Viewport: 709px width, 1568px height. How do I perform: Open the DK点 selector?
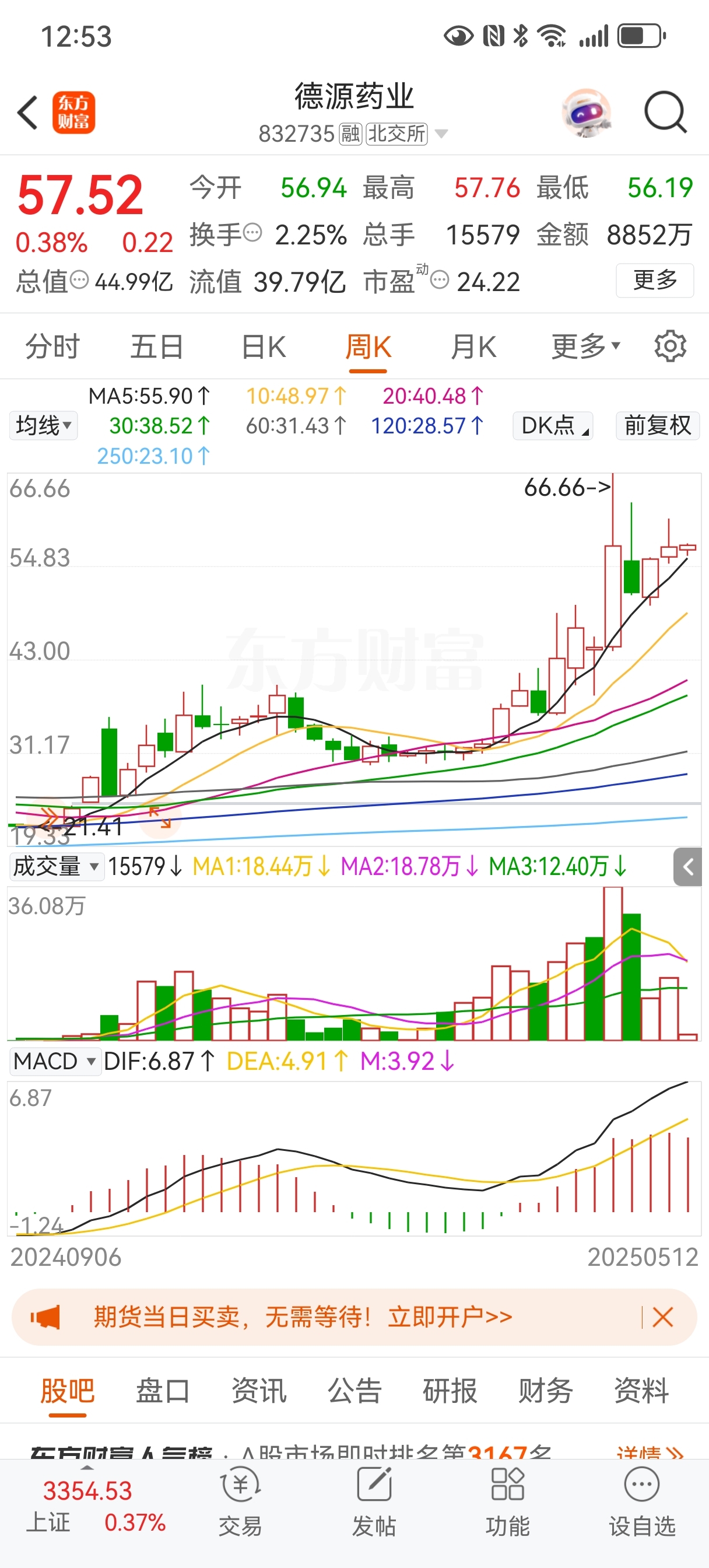(553, 425)
